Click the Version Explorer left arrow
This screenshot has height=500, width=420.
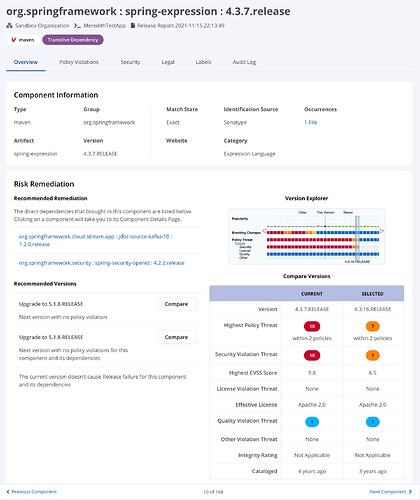265,230
